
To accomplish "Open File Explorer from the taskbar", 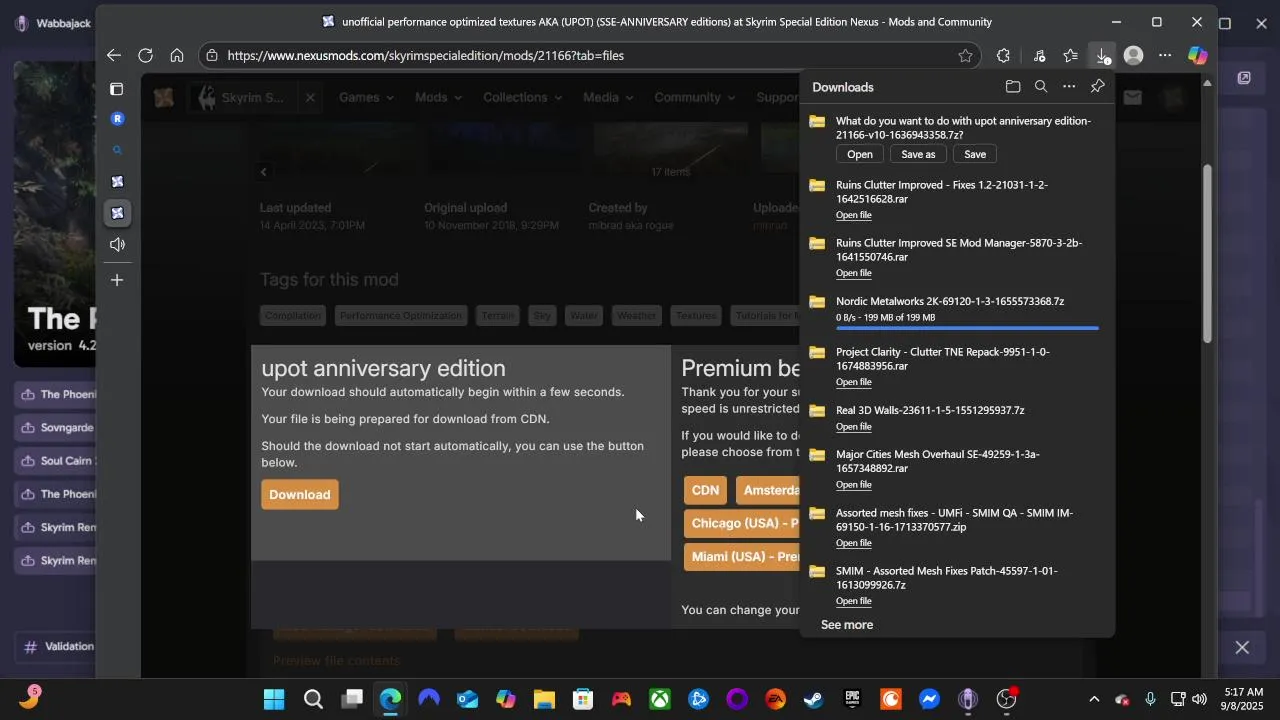I will tap(544, 699).
